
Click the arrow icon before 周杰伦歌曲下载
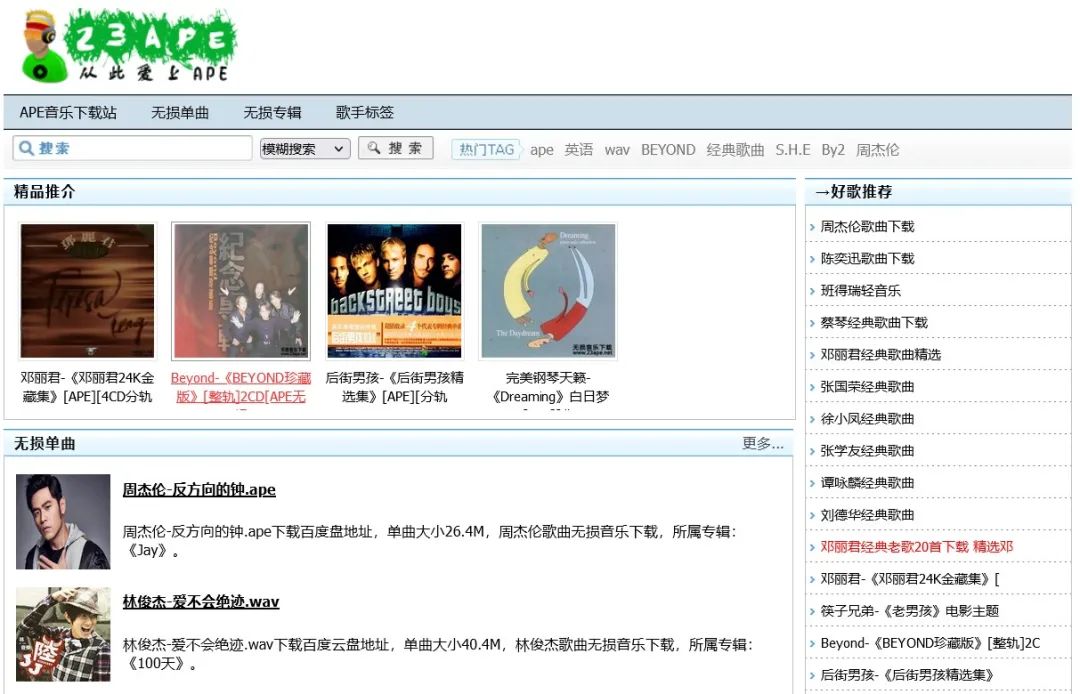[x=812, y=225]
